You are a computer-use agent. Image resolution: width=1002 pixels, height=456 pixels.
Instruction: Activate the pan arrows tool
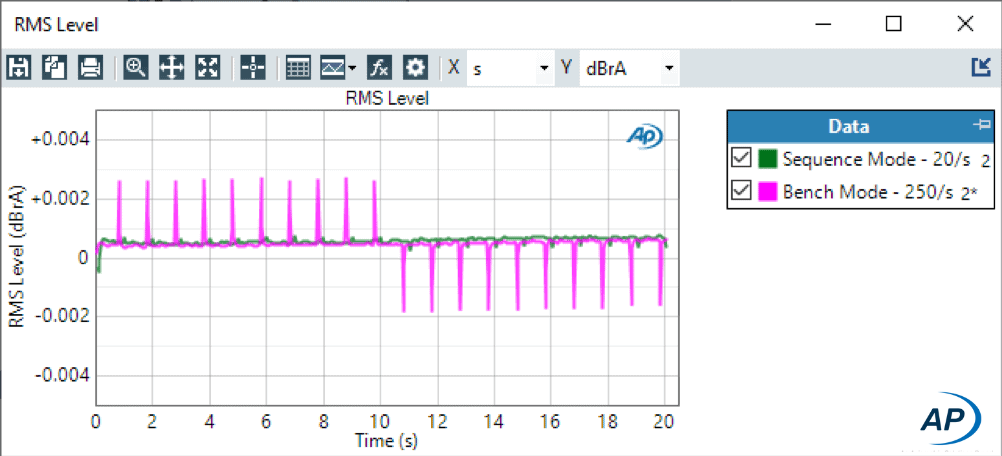(171, 68)
